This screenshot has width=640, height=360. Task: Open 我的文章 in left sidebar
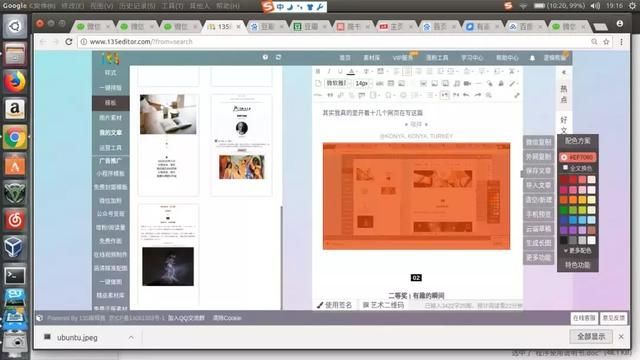[x=111, y=133]
